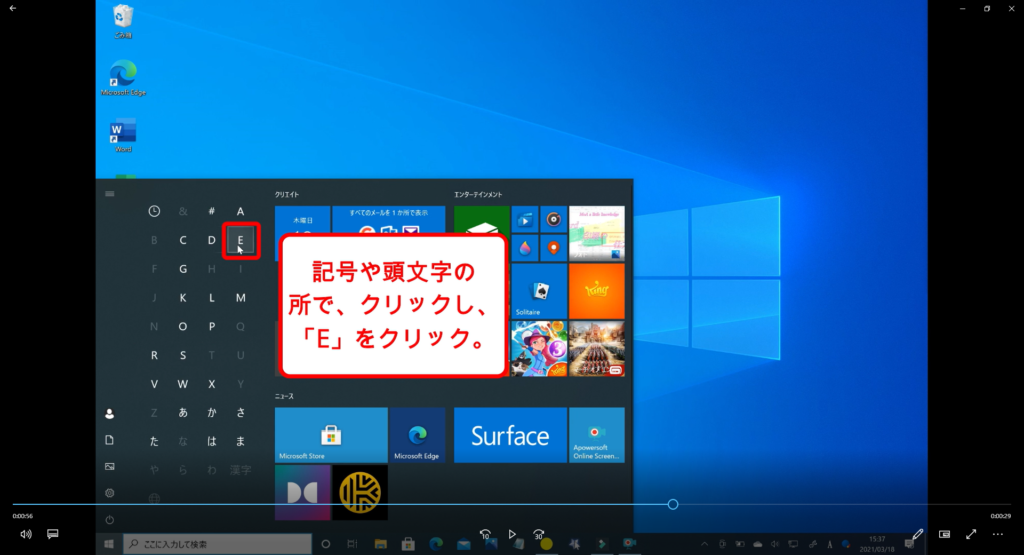The image size is (1024, 555).
Task: Enter full screen mode
Action: click(970, 534)
